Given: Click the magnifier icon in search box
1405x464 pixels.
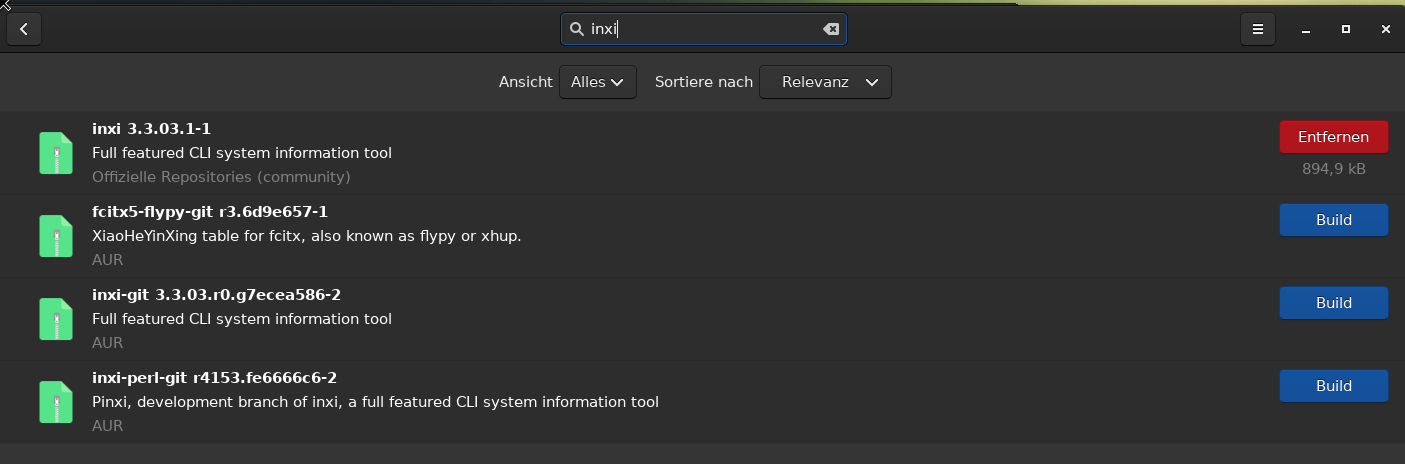Looking at the screenshot, I should click(x=576, y=29).
